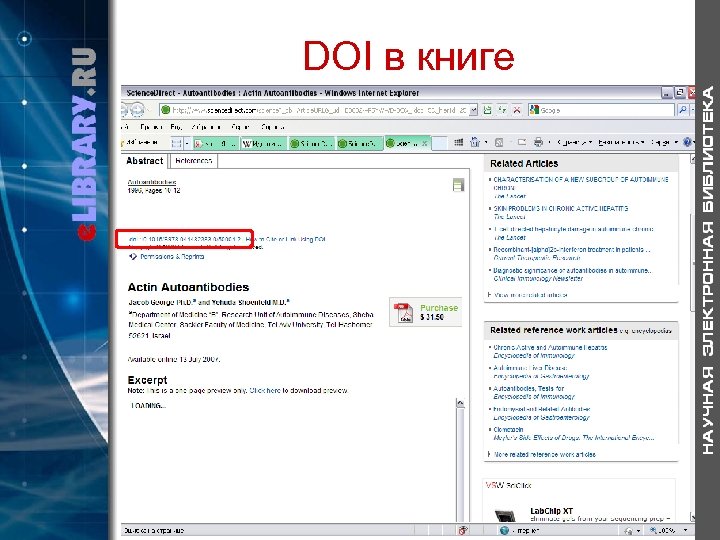The image size is (720, 540).
Task: Click the page vertical scrollbar up arrow
Action: (x=692, y=160)
